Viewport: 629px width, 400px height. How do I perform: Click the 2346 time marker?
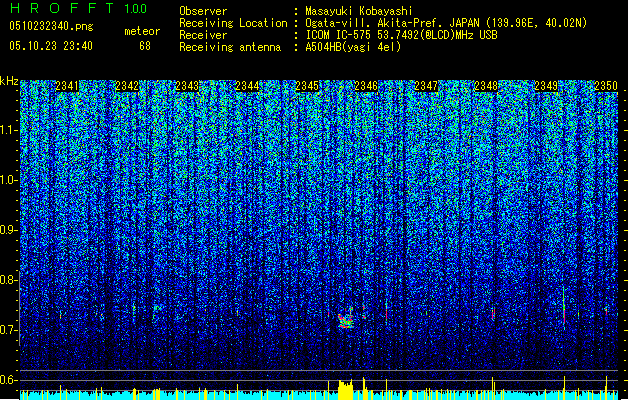point(366,86)
